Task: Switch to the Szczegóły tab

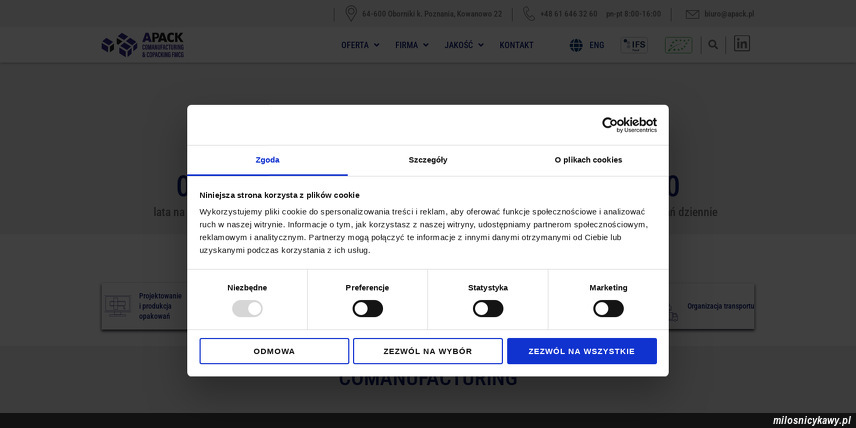Action: click(428, 160)
